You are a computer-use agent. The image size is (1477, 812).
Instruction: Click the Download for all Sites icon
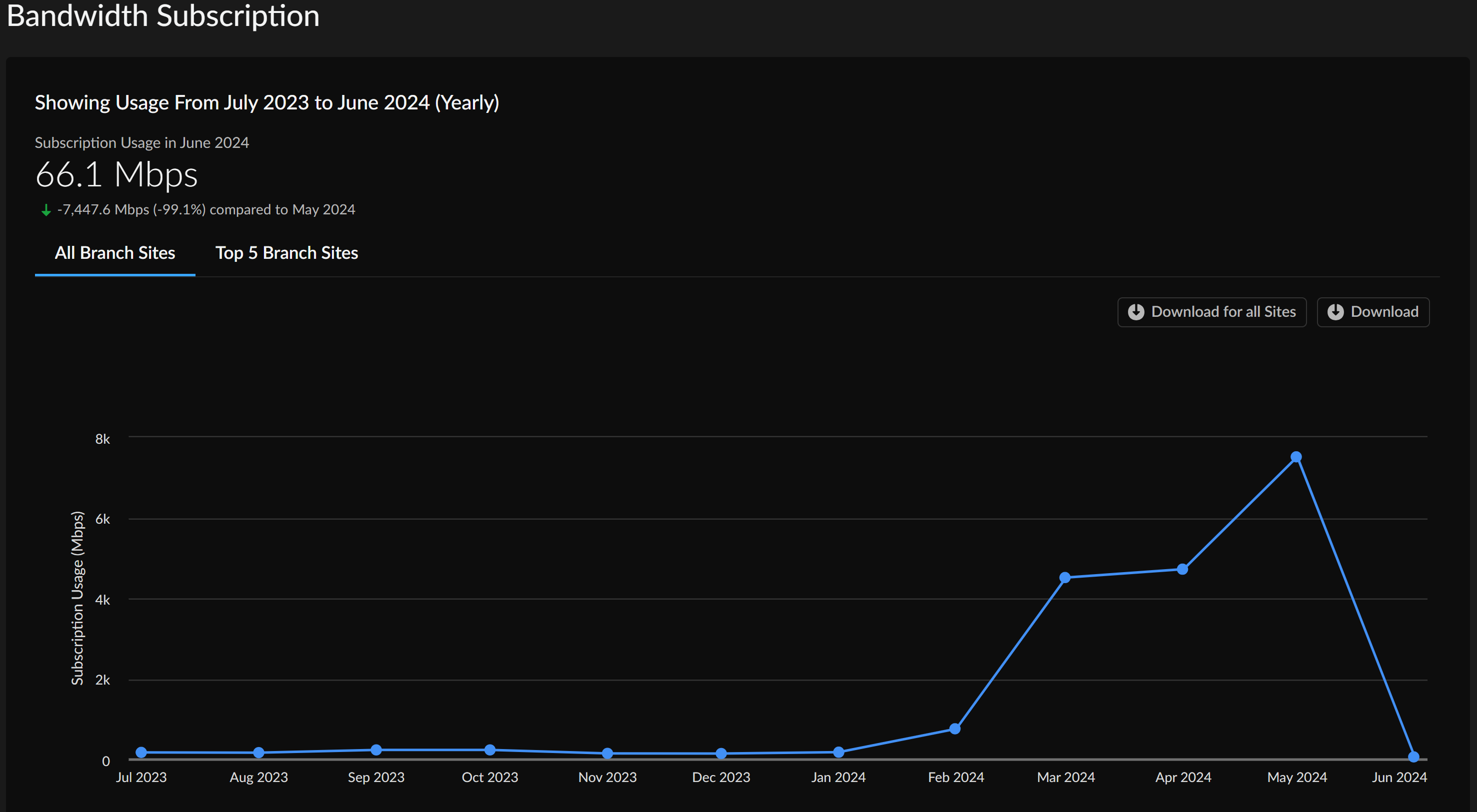[x=1136, y=312]
